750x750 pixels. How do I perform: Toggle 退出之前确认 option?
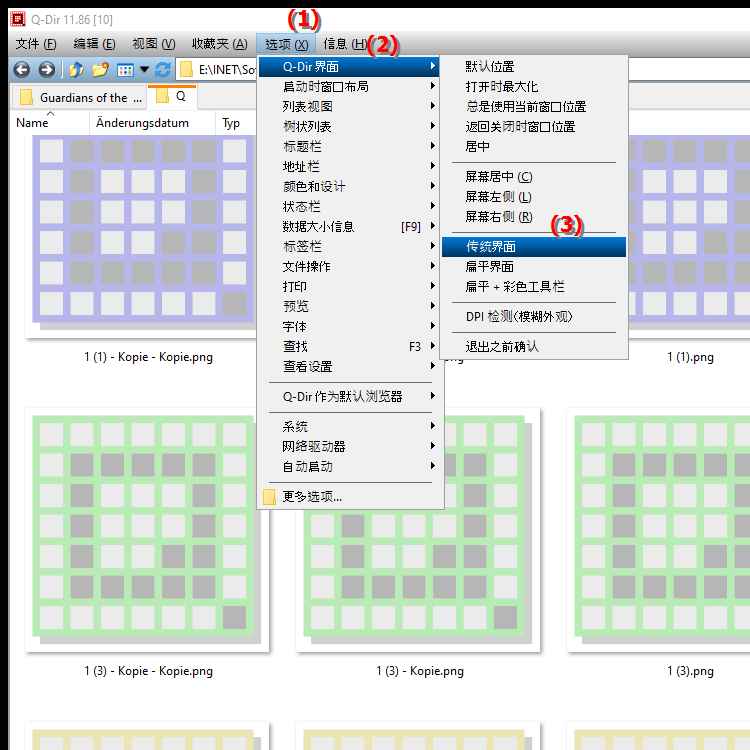tap(534, 346)
